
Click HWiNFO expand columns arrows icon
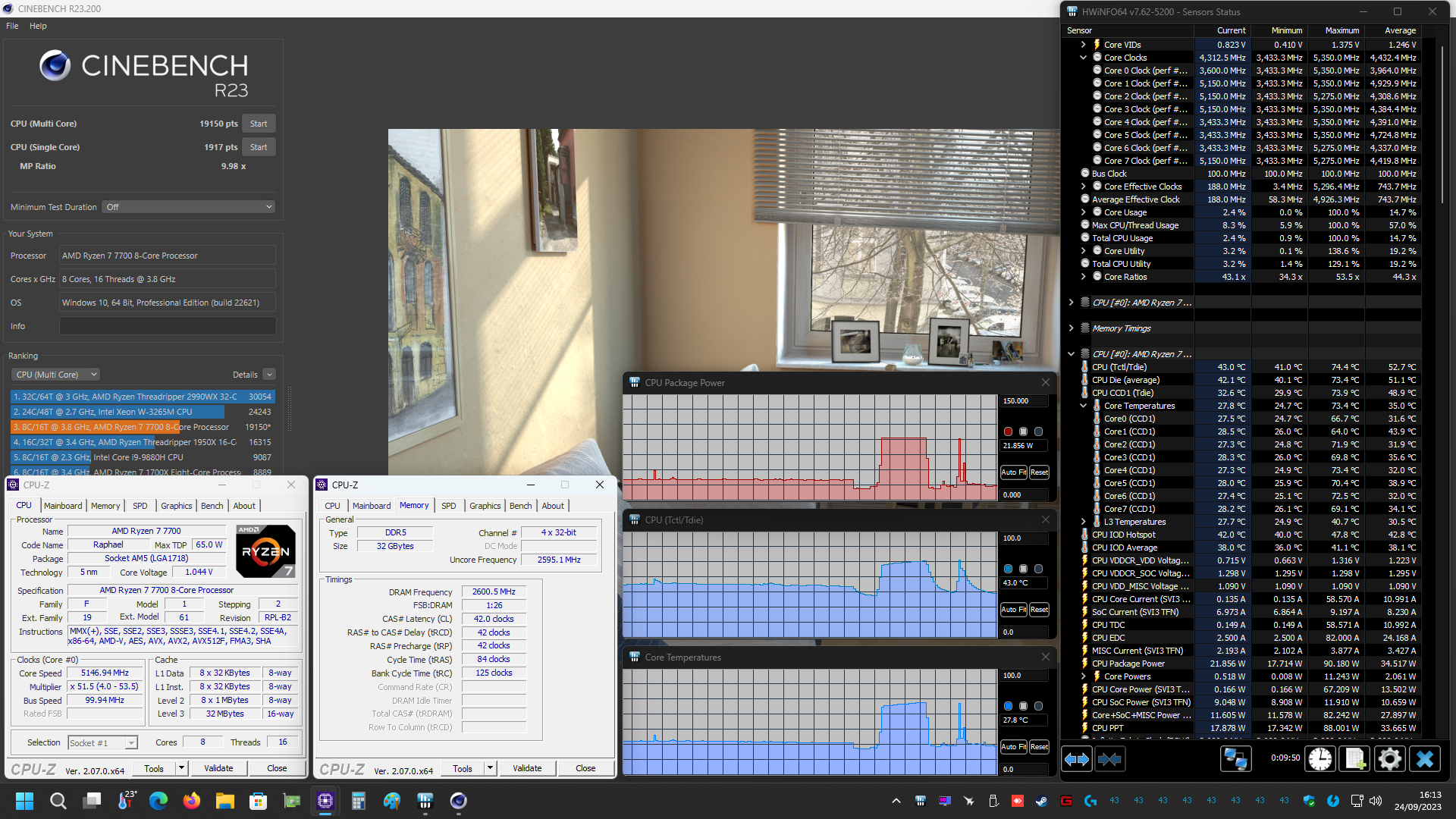[1076, 759]
